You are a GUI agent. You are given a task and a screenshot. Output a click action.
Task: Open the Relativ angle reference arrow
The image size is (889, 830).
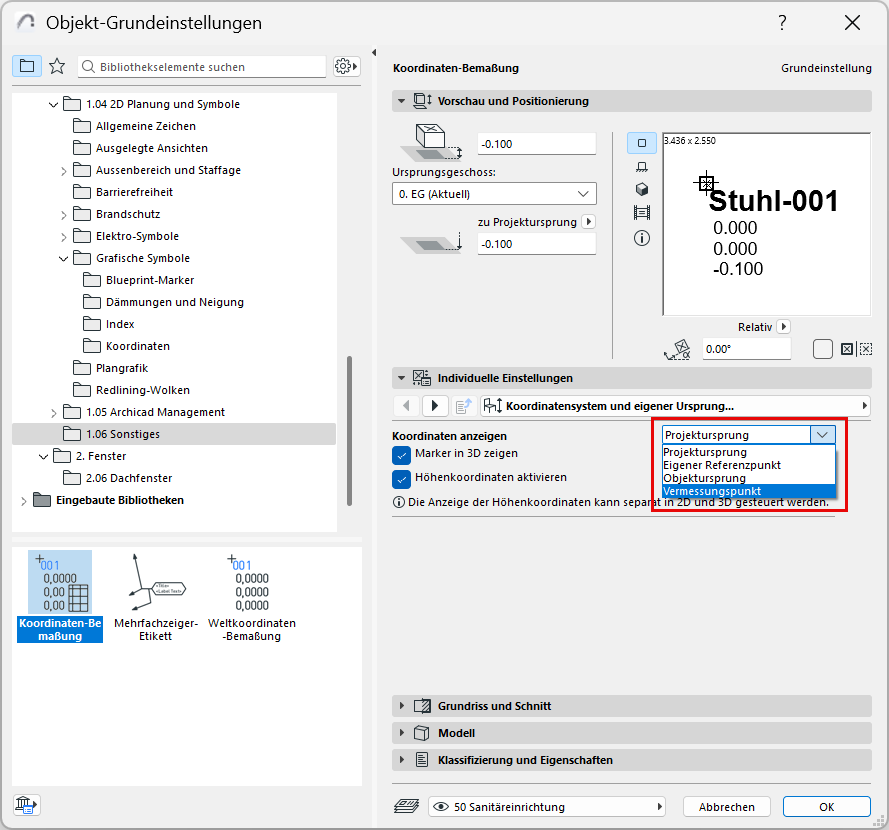(x=784, y=327)
